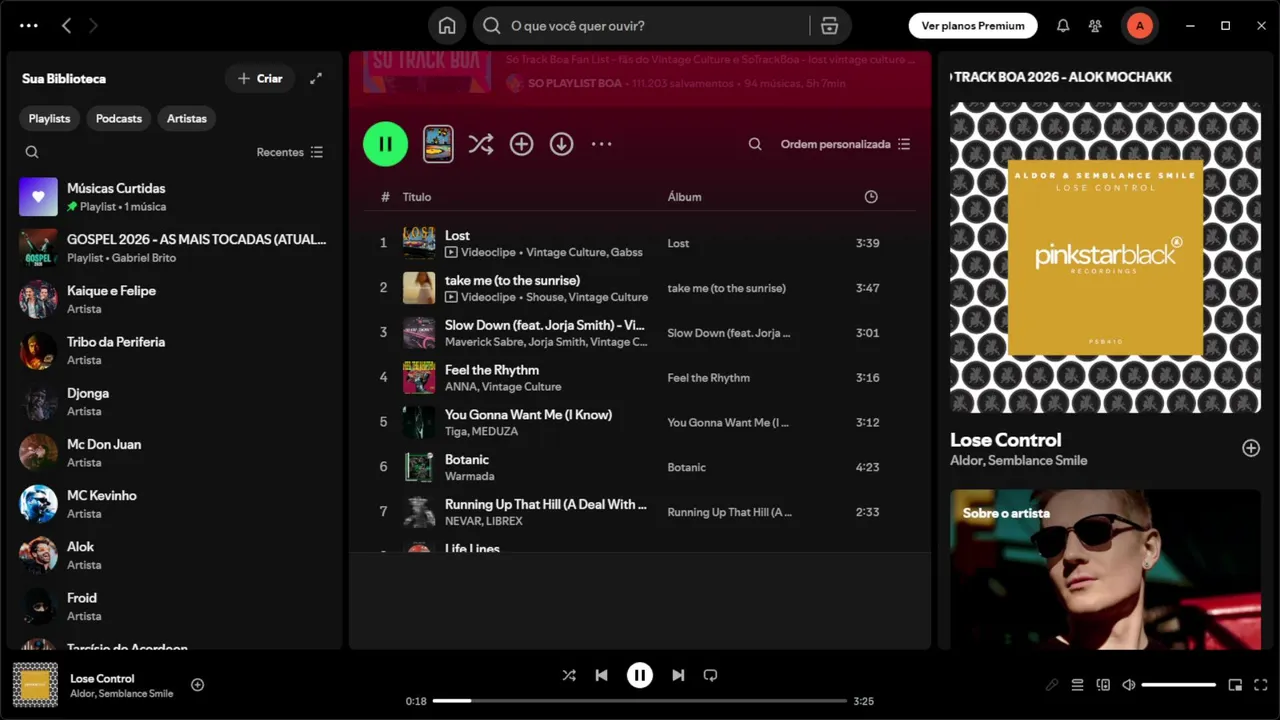Sort tracks by duration clock icon
The width and height of the screenshot is (1280, 720).
click(871, 197)
